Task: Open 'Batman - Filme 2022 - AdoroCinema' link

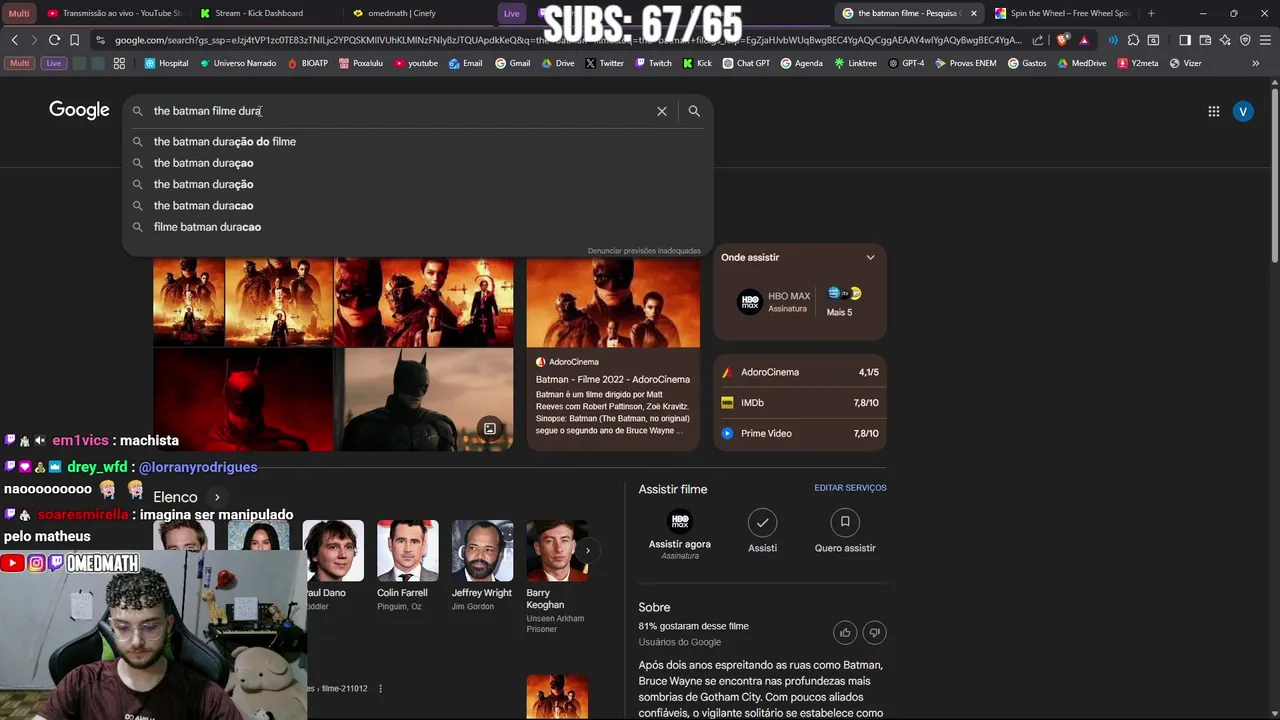Action: tap(613, 380)
